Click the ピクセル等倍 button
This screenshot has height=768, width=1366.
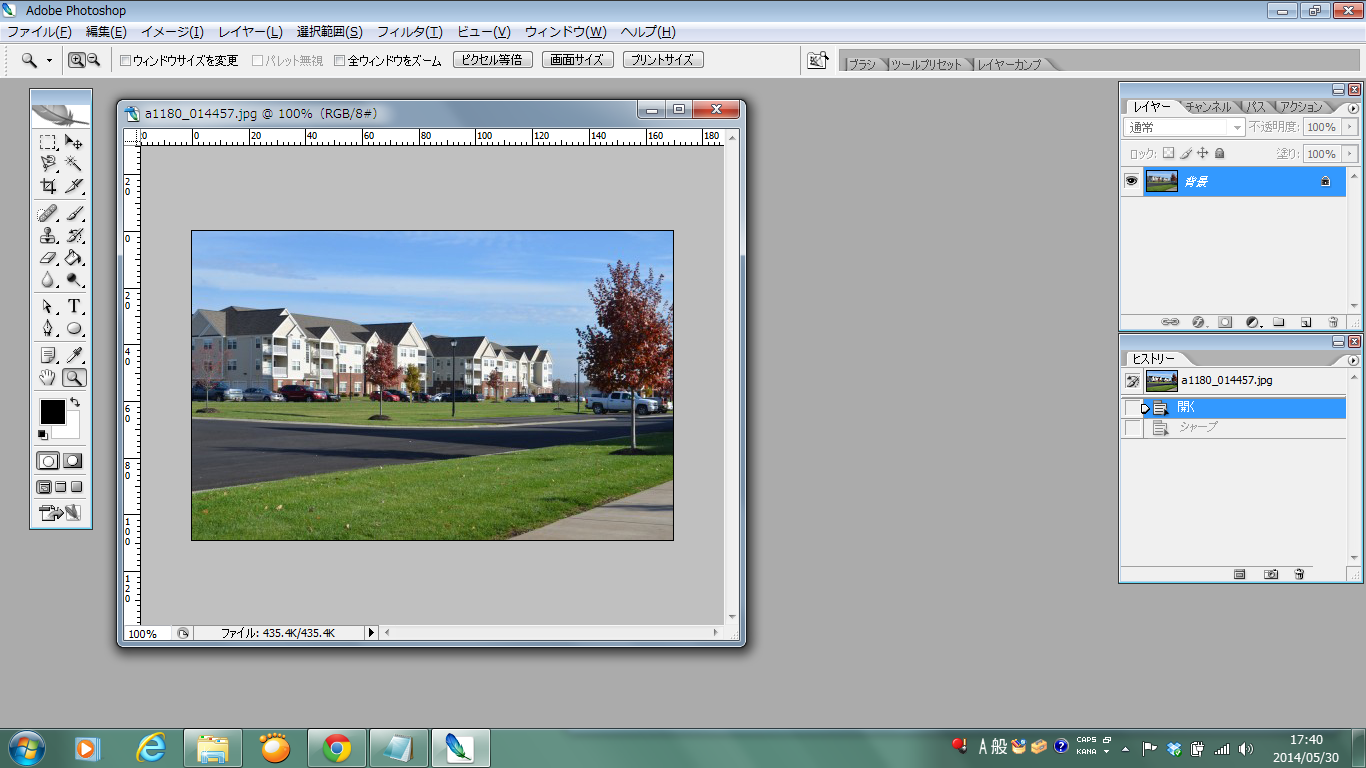[x=492, y=60]
